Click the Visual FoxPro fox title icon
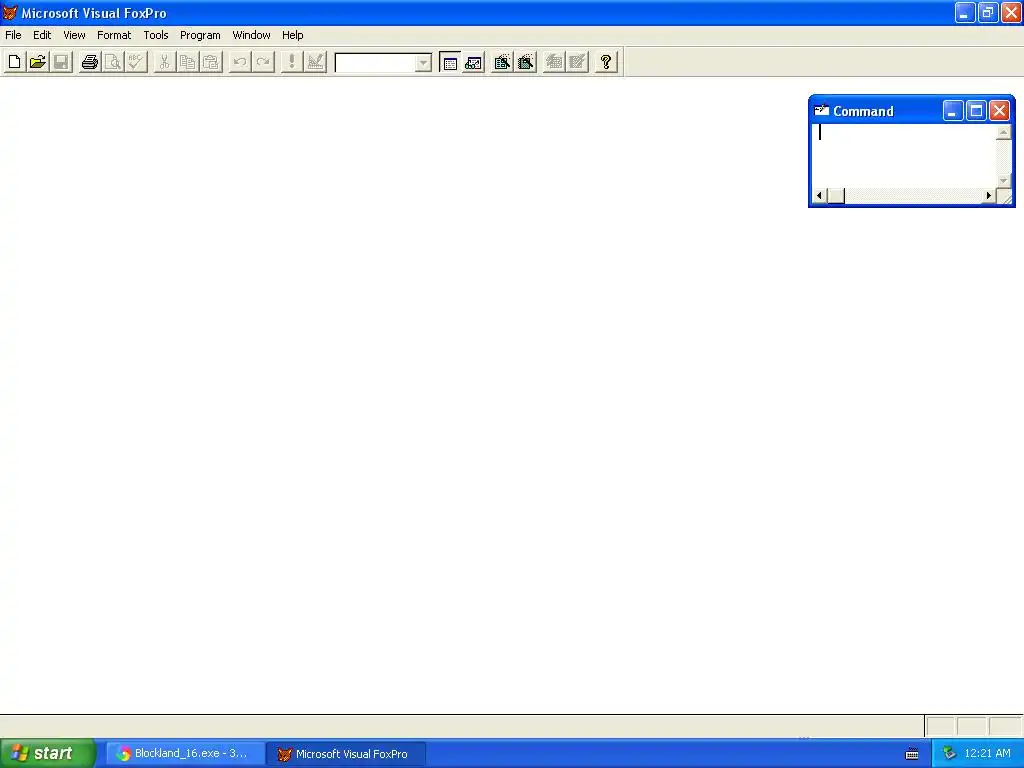This screenshot has width=1024, height=768. 10,12
